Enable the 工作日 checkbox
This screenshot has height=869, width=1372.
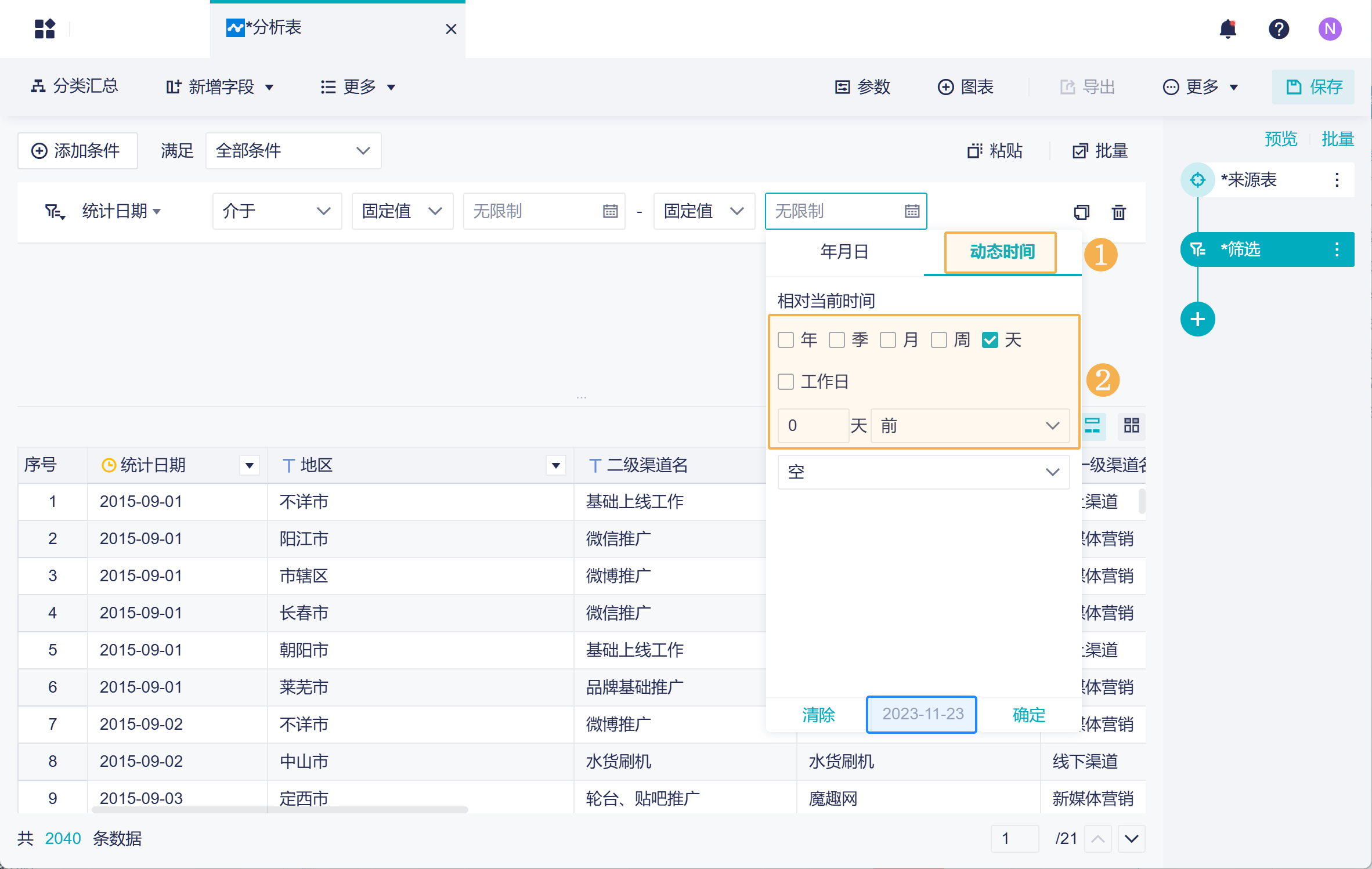(786, 382)
